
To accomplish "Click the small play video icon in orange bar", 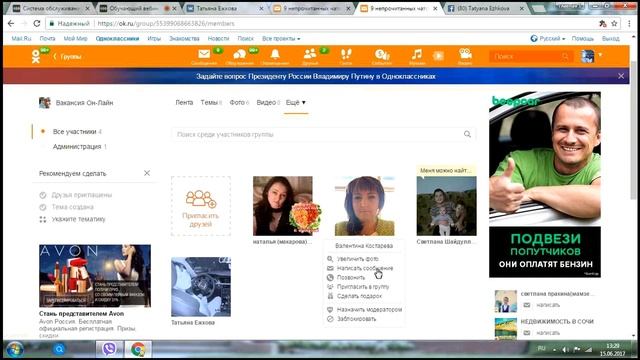I will (x=438, y=55).
